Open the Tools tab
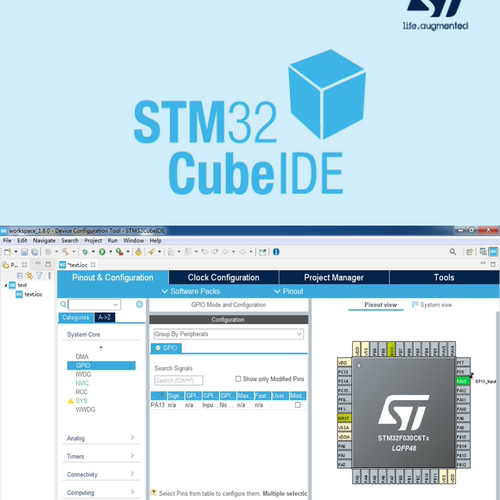The width and height of the screenshot is (500, 500). point(444,277)
